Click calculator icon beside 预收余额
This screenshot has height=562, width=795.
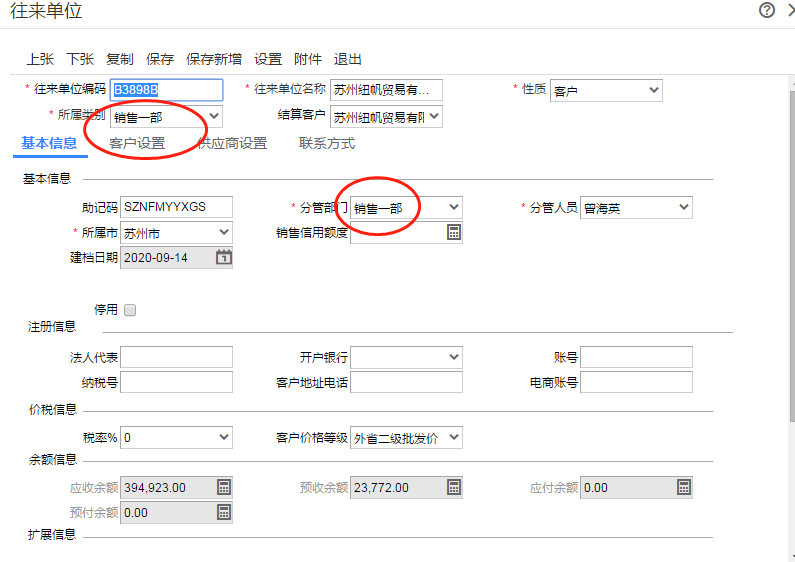(454, 487)
